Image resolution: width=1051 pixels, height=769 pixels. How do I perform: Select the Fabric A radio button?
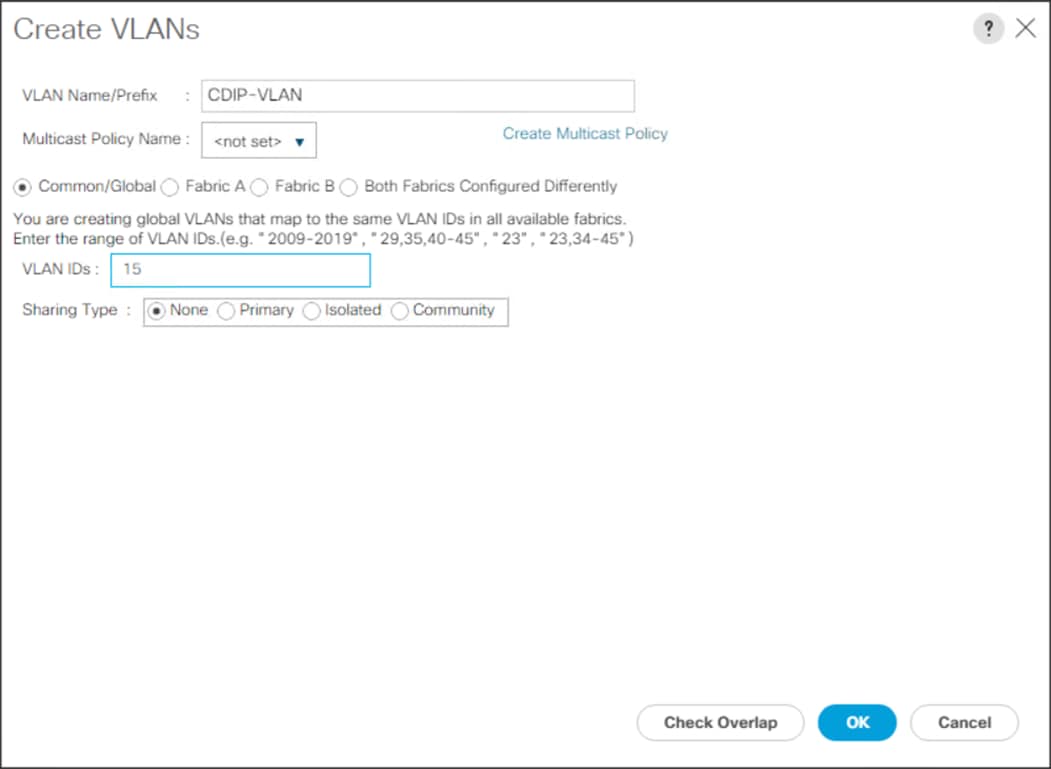pos(170,187)
